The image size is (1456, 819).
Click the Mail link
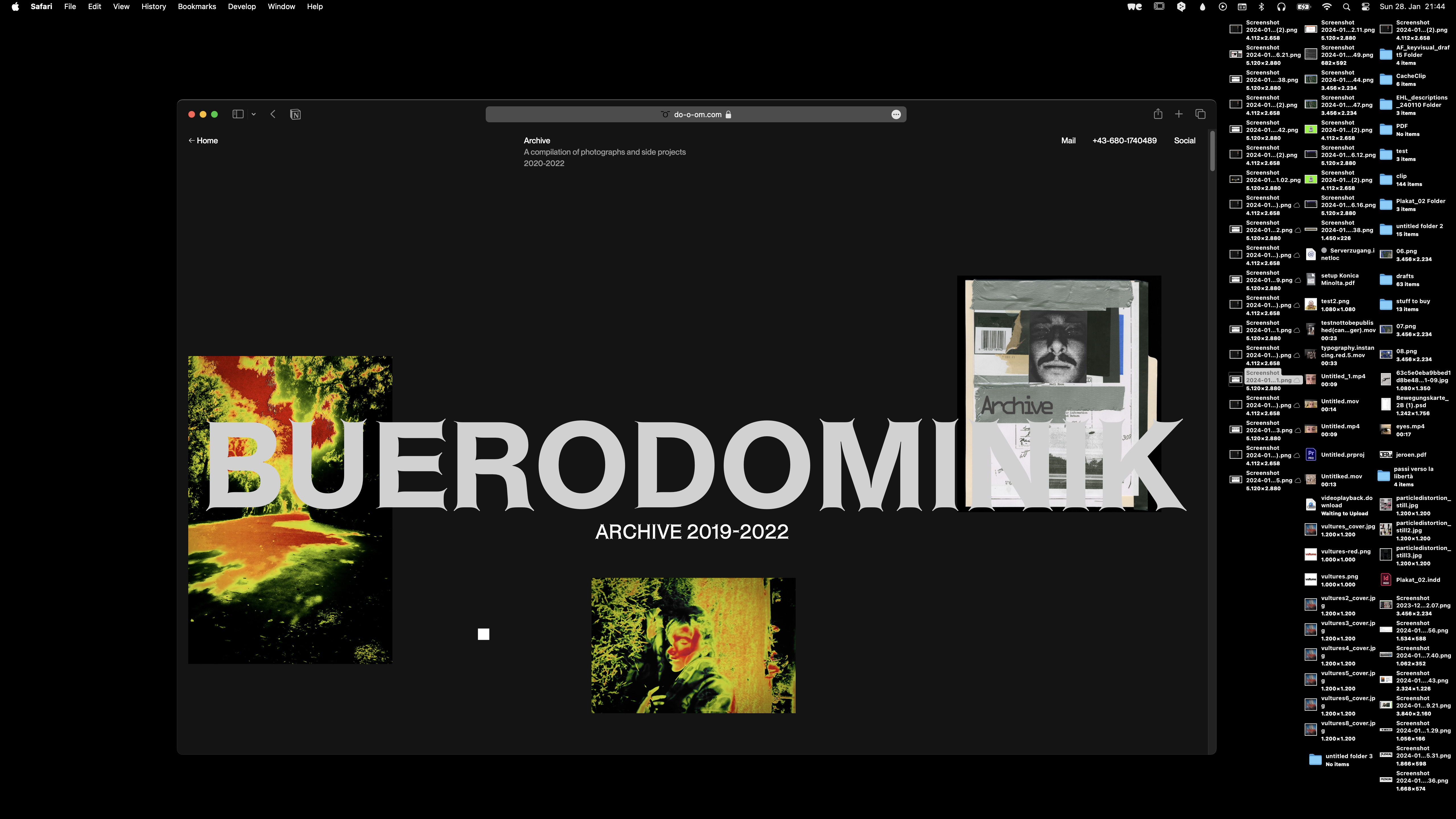coord(1068,141)
